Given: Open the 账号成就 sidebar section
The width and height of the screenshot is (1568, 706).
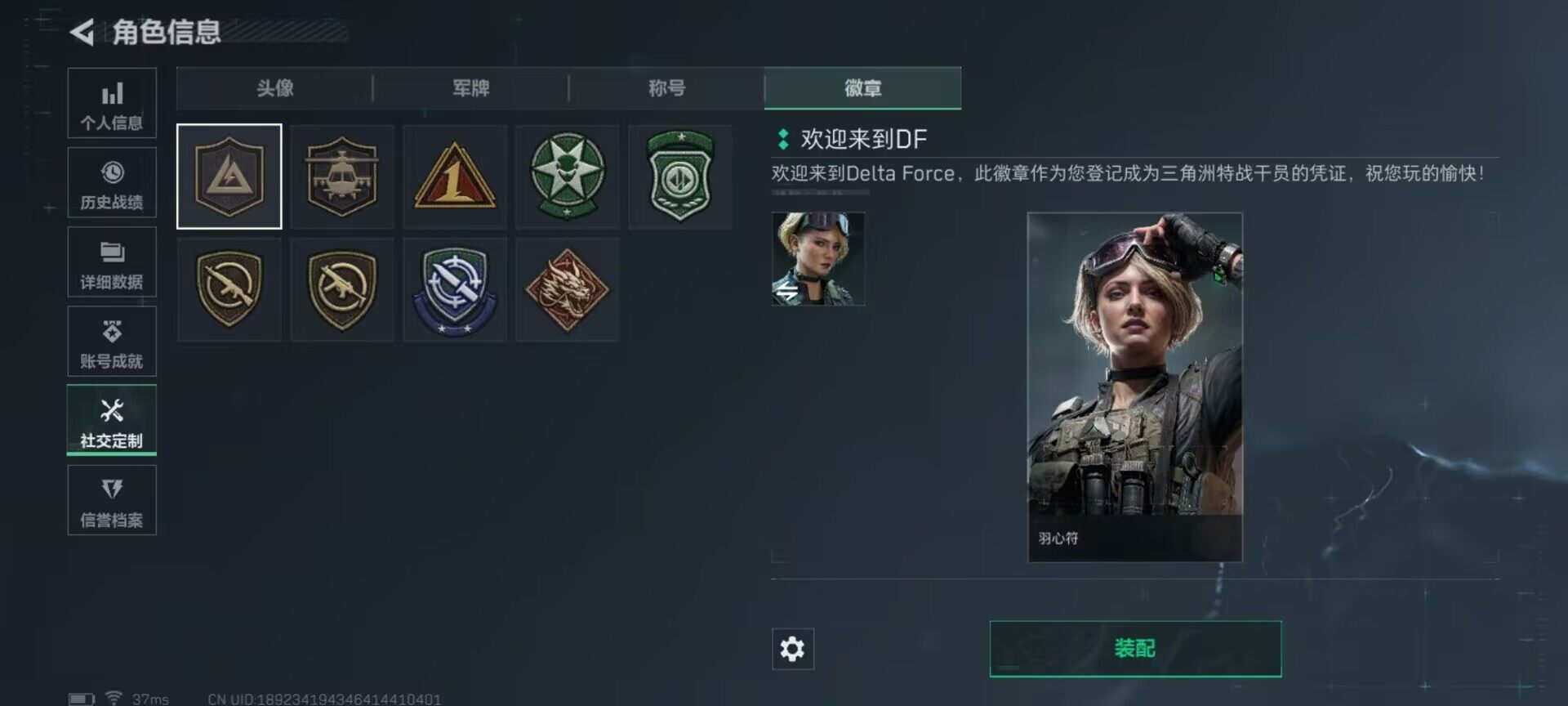Looking at the screenshot, I should pyautogui.click(x=112, y=341).
